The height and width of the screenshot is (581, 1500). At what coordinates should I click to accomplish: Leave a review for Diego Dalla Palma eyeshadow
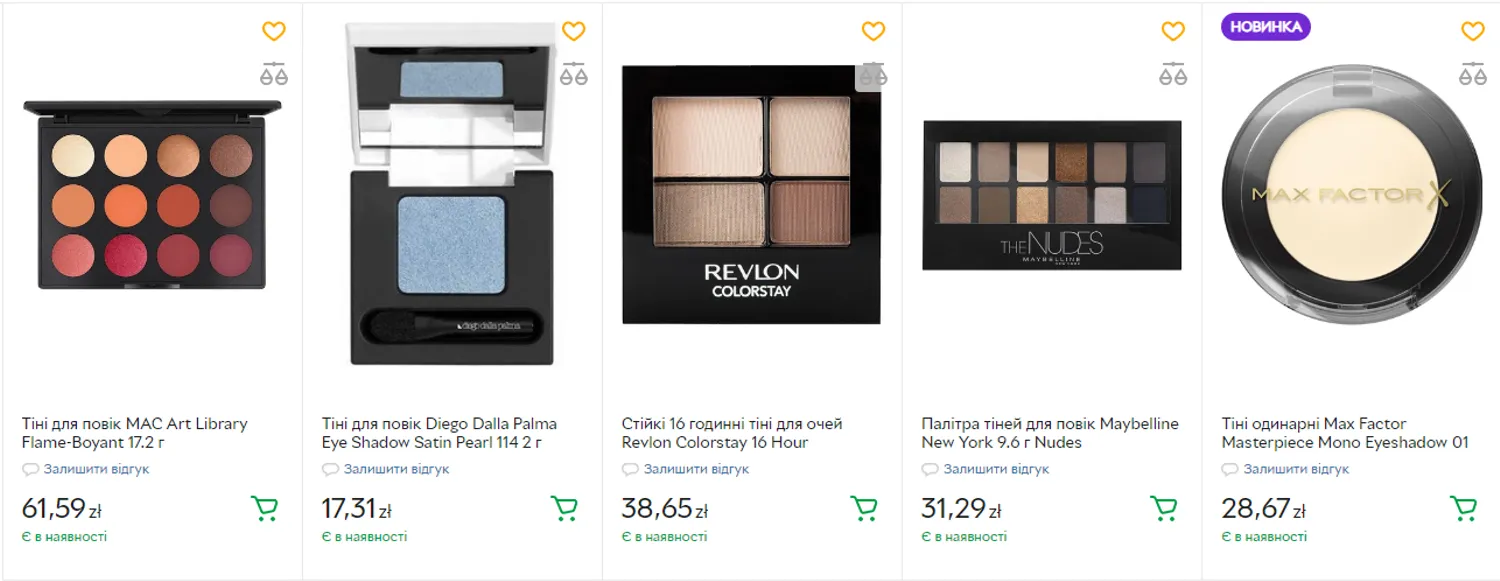click(396, 469)
